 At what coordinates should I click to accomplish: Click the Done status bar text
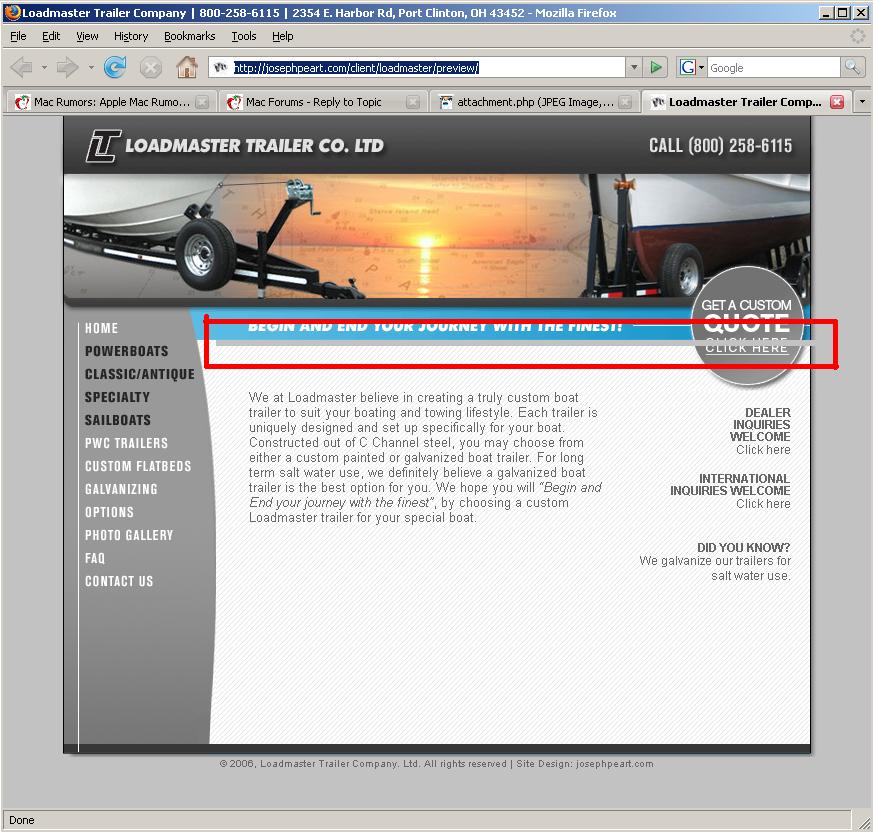tap(22, 820)
